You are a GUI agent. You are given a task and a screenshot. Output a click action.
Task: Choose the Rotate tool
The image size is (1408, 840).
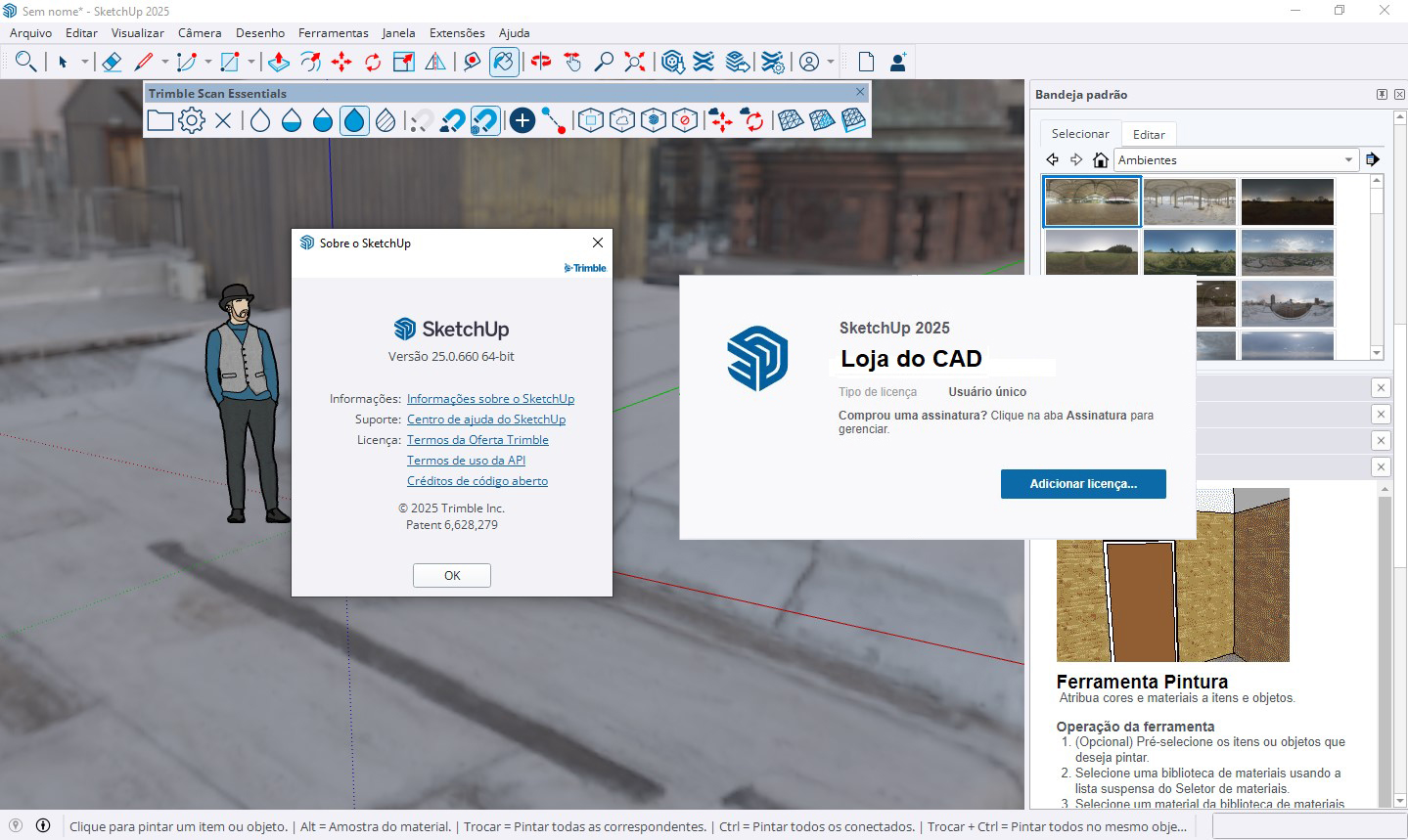[373, 62]
